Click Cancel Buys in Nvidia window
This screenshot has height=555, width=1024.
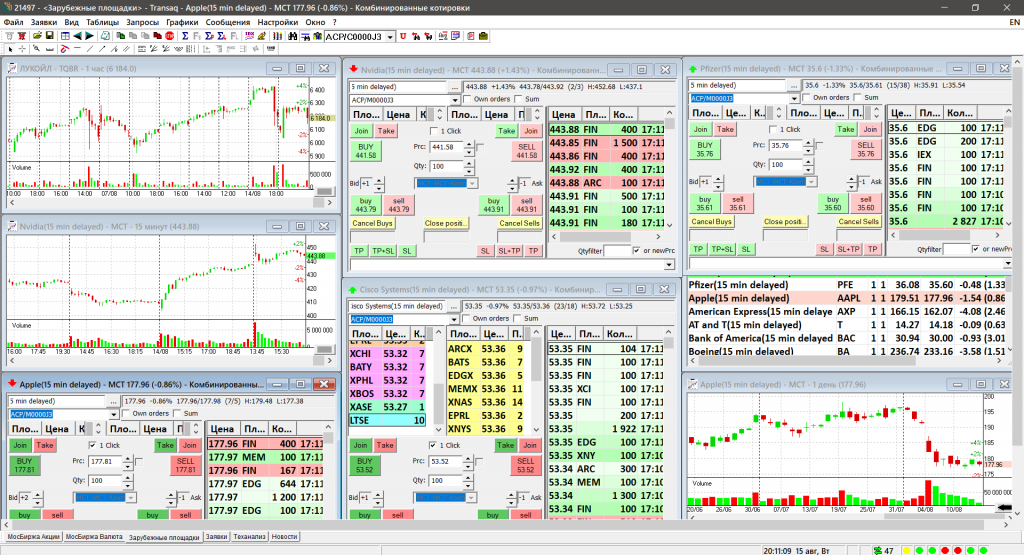[372, 223]
